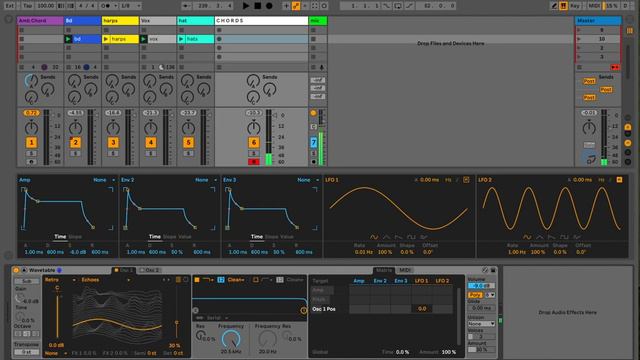Select the sine waveform shape for LFO 1
This screenshot has height=360, width=640.
coord(374,237)
